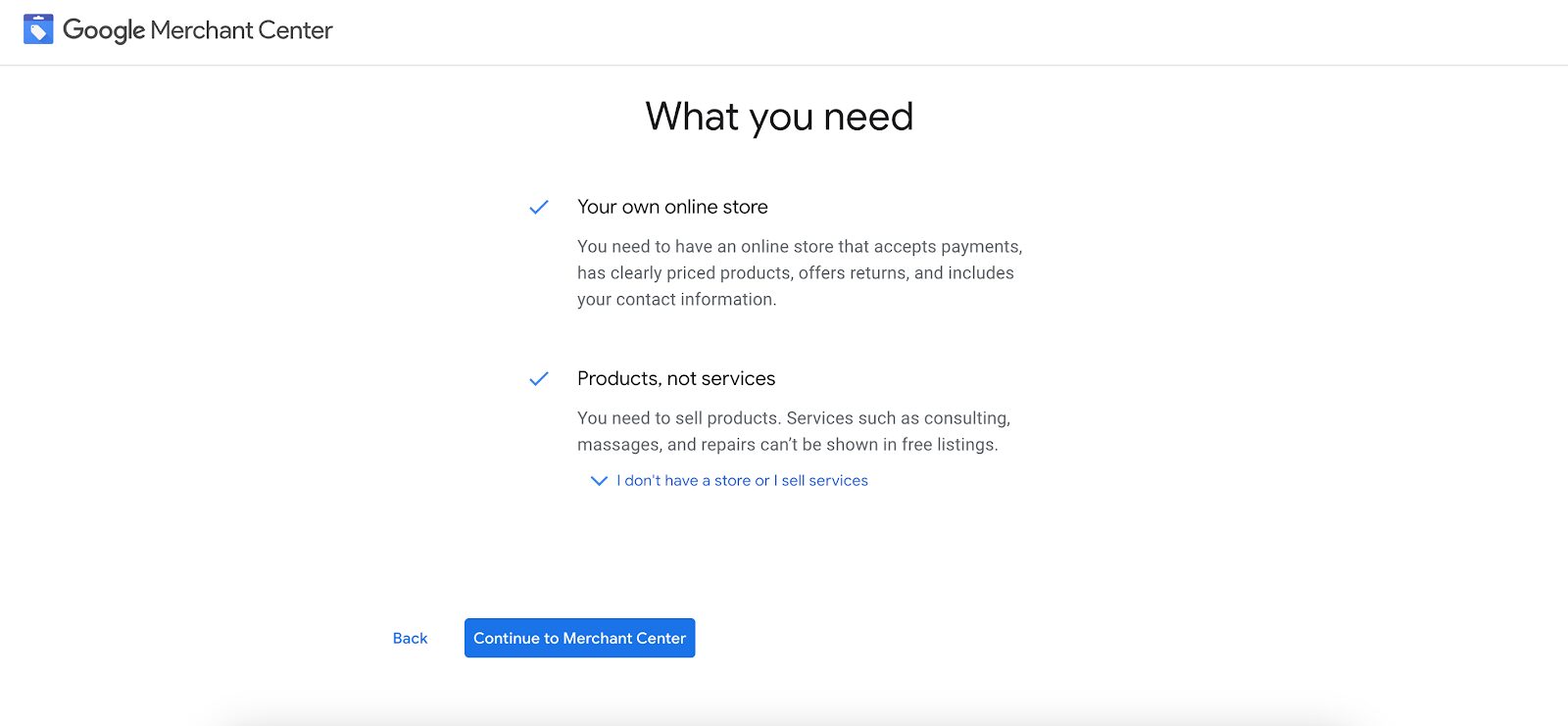1568x726 pixels.
Task: Click the Google wordmark in the header
Action: point(104,30)
